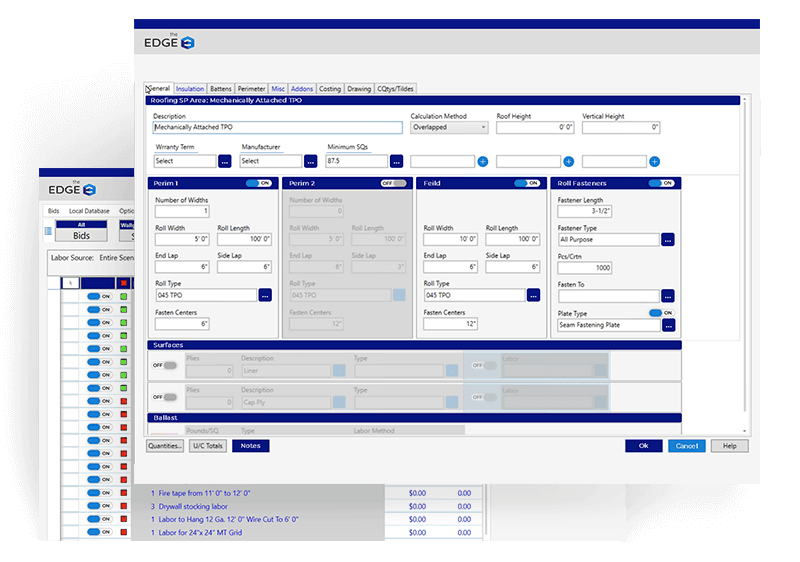Enable Labor toggle in Cap Ply row
This screenshot has width=800, height=562.
[x=484, y=397]
